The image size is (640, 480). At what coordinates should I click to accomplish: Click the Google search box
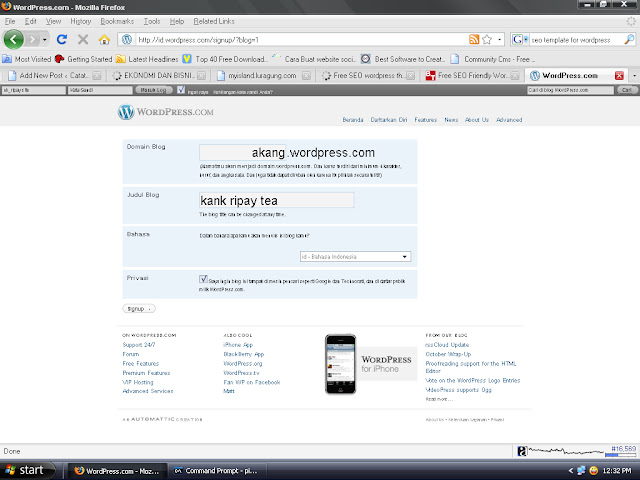576,40
